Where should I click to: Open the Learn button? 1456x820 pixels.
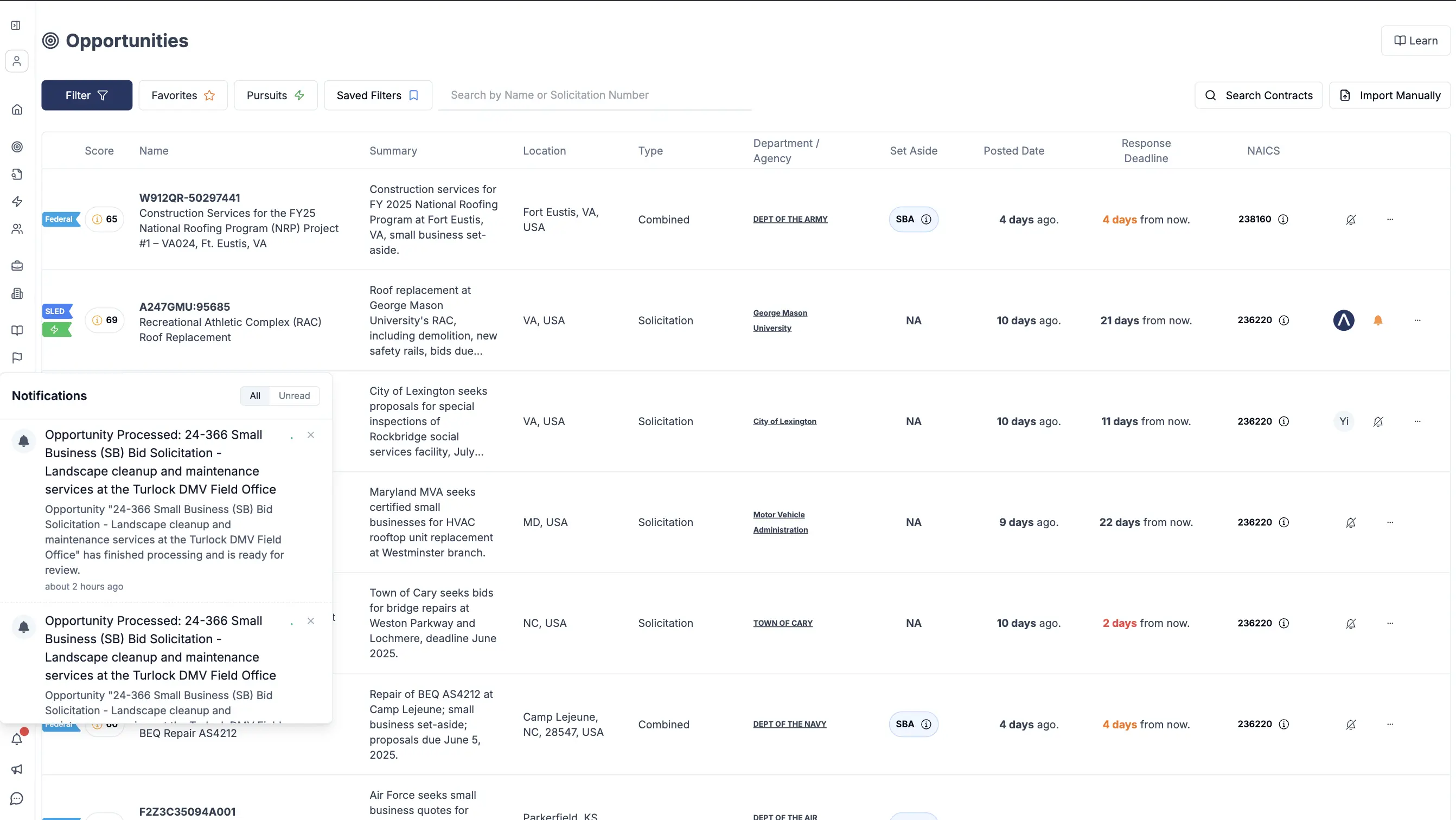pos(1415,41)
